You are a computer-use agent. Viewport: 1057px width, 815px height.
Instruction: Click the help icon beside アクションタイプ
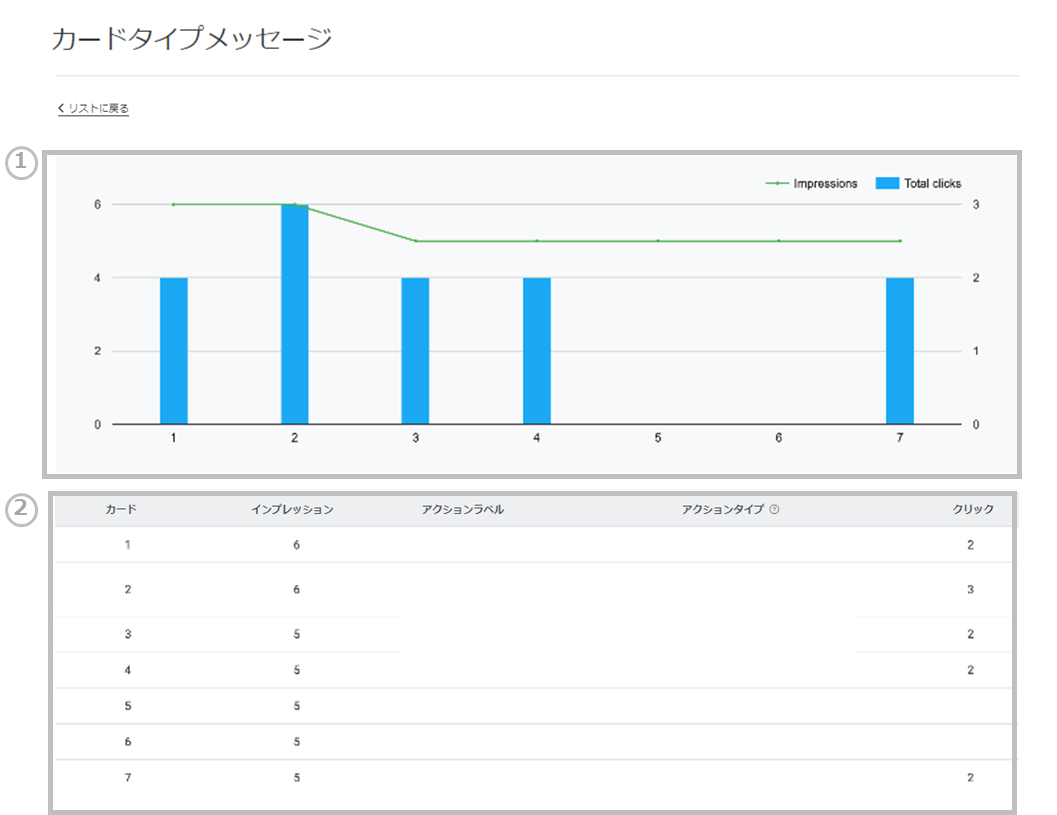[775, 510]
